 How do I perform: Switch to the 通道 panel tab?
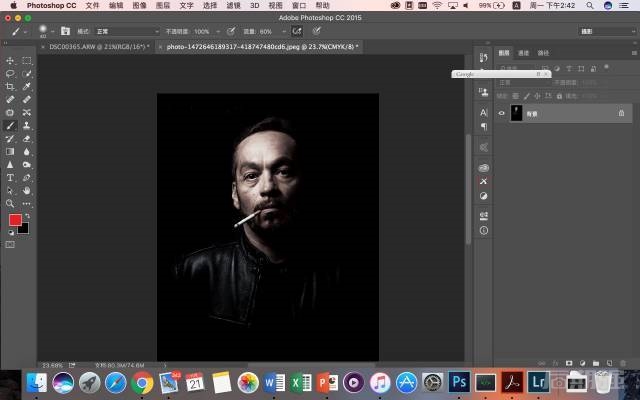click(x=523, y=53)
